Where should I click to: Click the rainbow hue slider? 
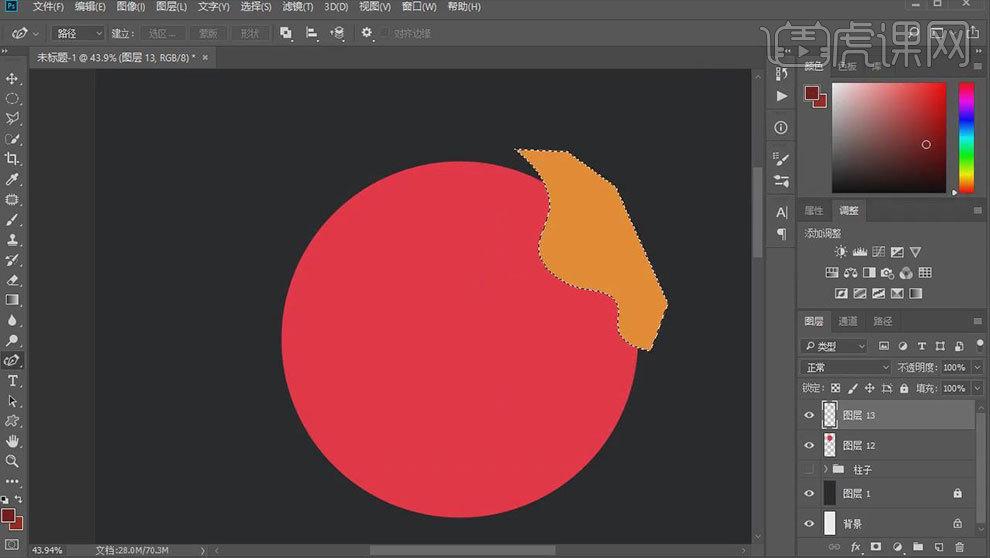coord(966,137)
